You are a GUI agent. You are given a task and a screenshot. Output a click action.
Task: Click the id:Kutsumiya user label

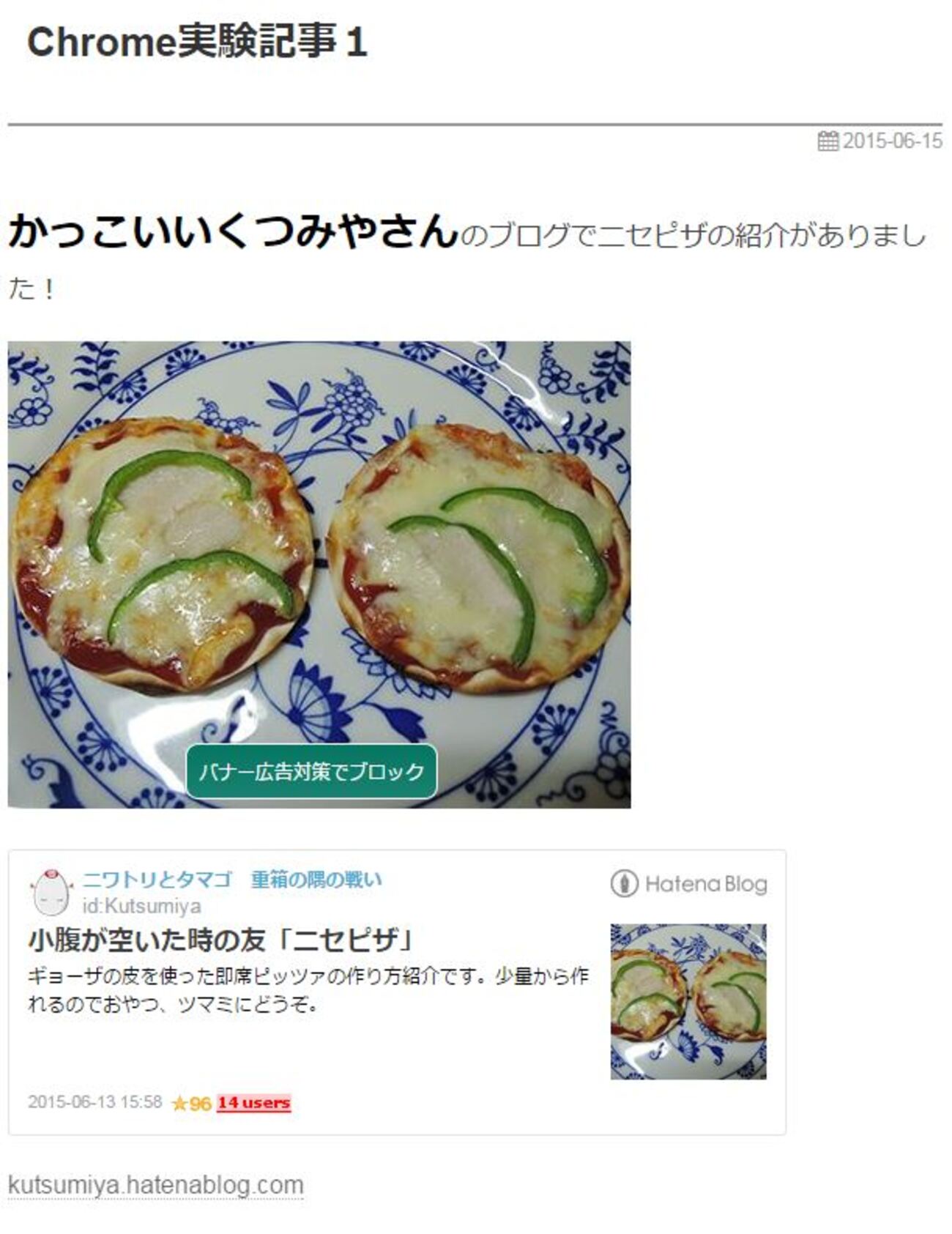(141, 906)
